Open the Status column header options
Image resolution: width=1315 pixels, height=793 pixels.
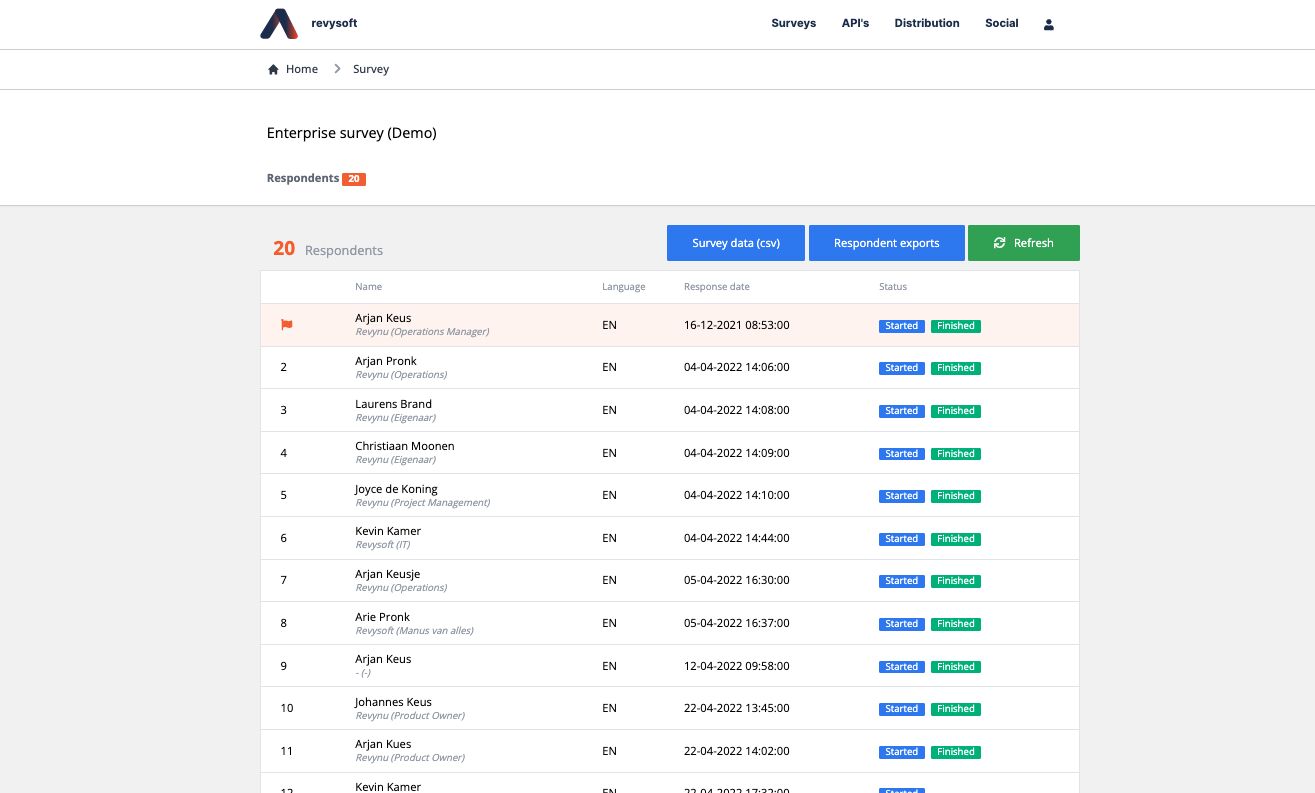(x=892, y=286)
